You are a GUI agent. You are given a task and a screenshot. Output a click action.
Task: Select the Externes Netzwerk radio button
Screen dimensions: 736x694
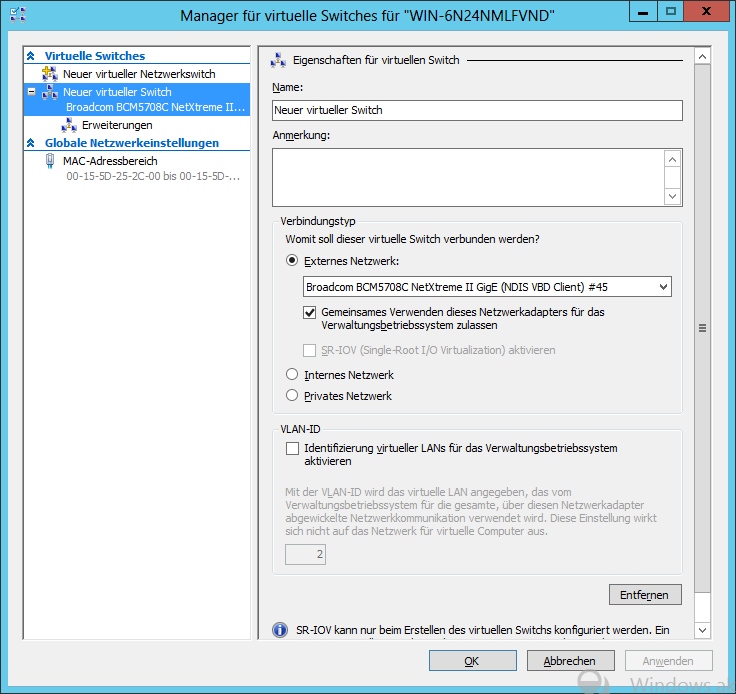pos(292,261)
